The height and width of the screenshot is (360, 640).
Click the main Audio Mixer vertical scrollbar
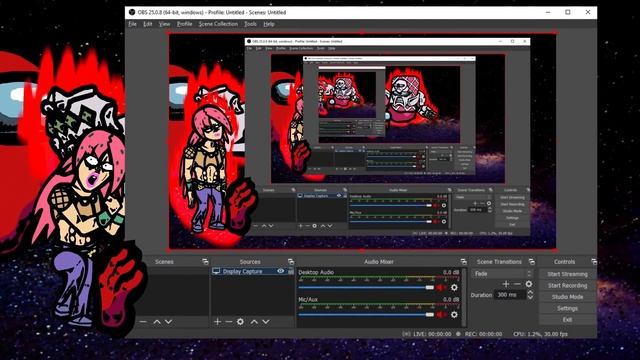(x=464, y=297)
